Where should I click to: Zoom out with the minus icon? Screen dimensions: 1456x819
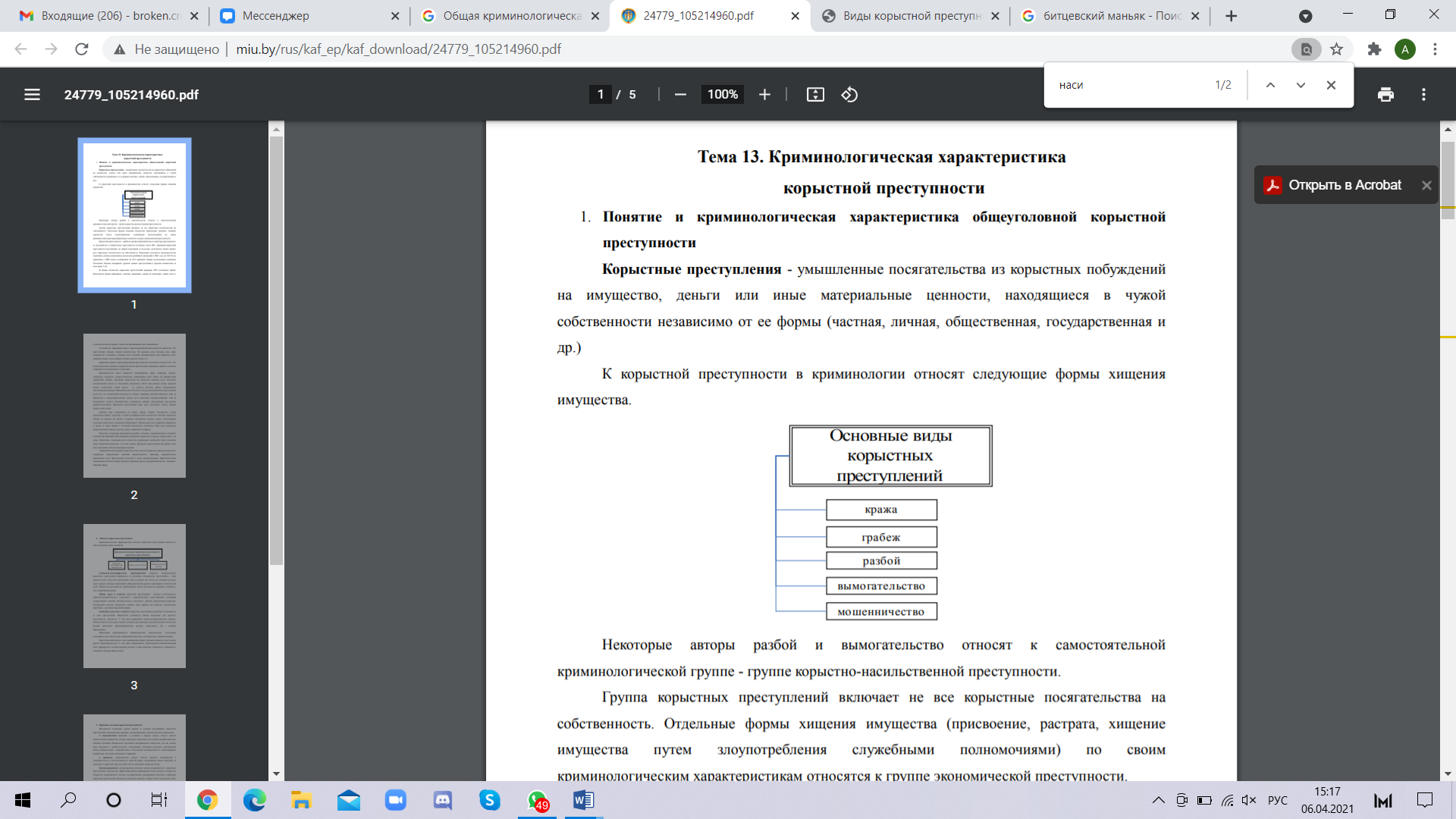click(680, 95)
